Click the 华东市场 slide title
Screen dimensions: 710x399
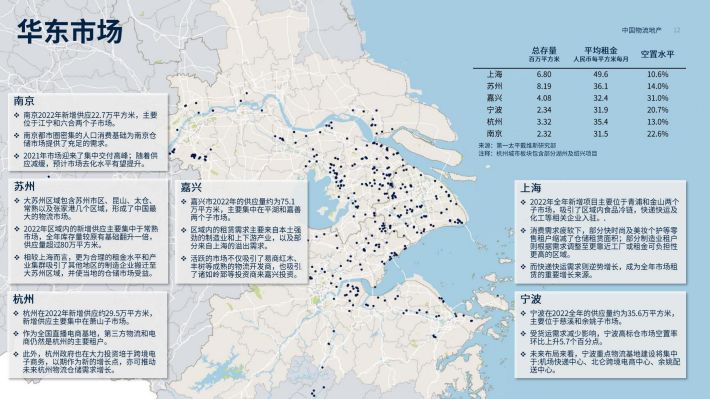click(x=70, y=32)
